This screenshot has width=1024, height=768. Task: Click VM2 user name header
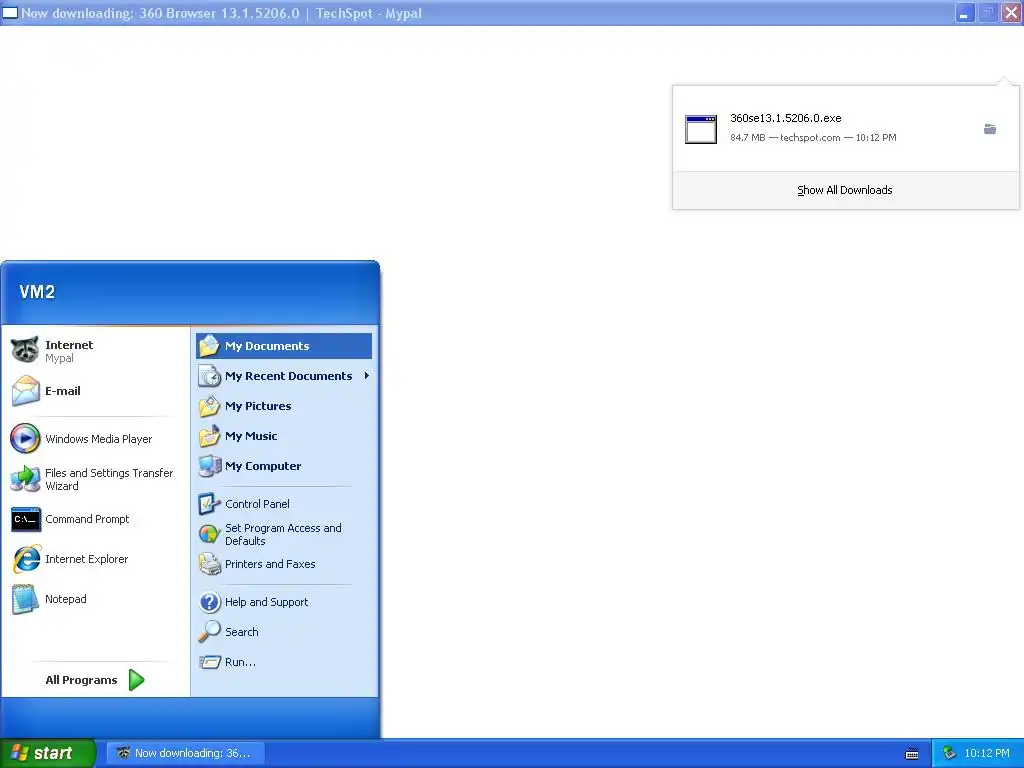[x=37, y=292]
